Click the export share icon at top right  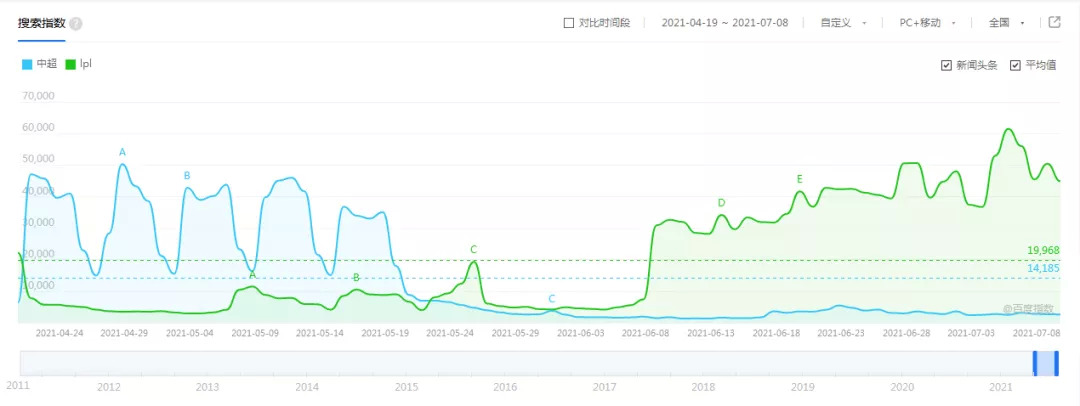[x=1054, y=22]
